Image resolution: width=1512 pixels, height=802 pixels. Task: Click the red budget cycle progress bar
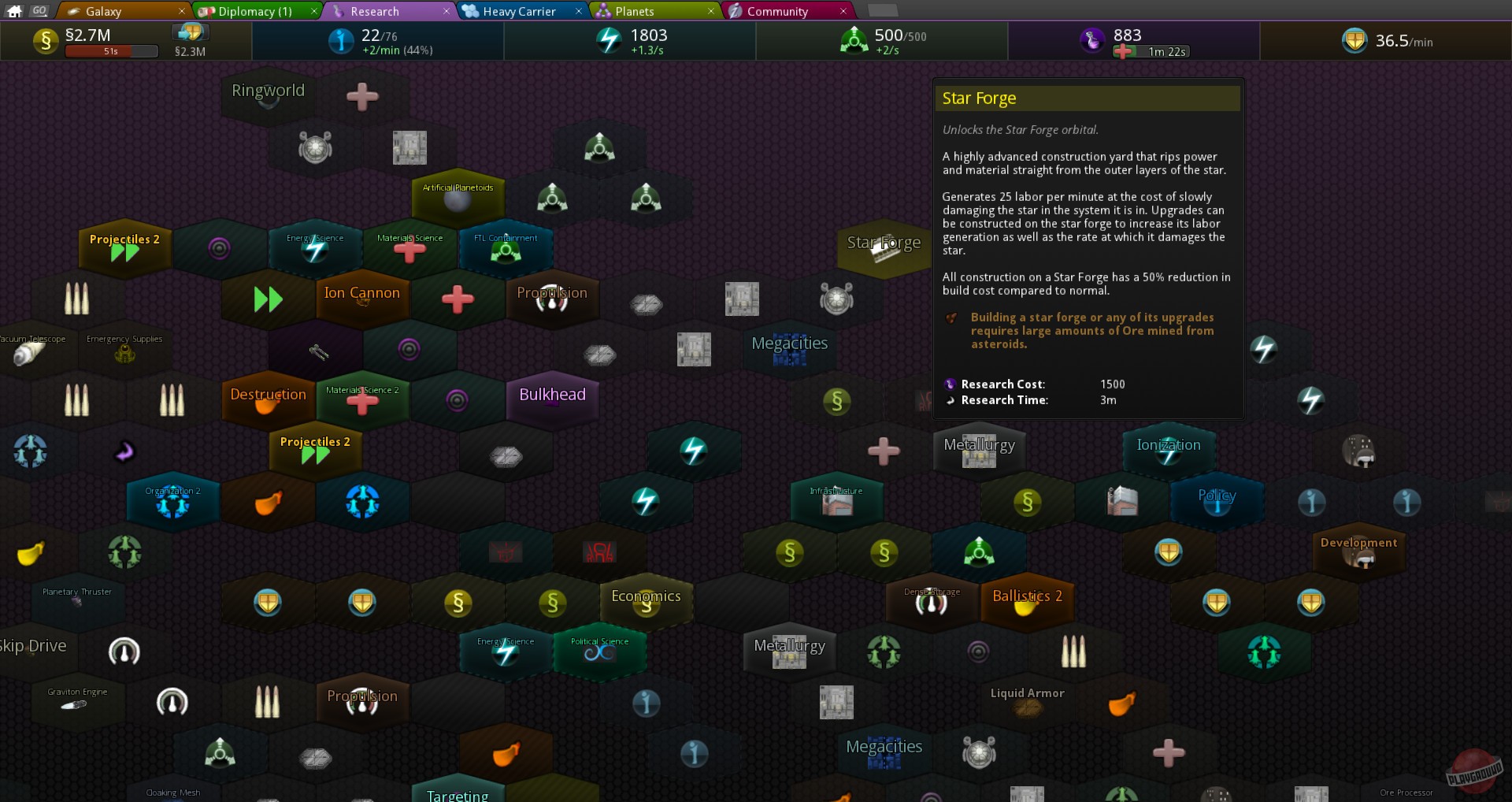pyautogui.click(x=111, y=52)
